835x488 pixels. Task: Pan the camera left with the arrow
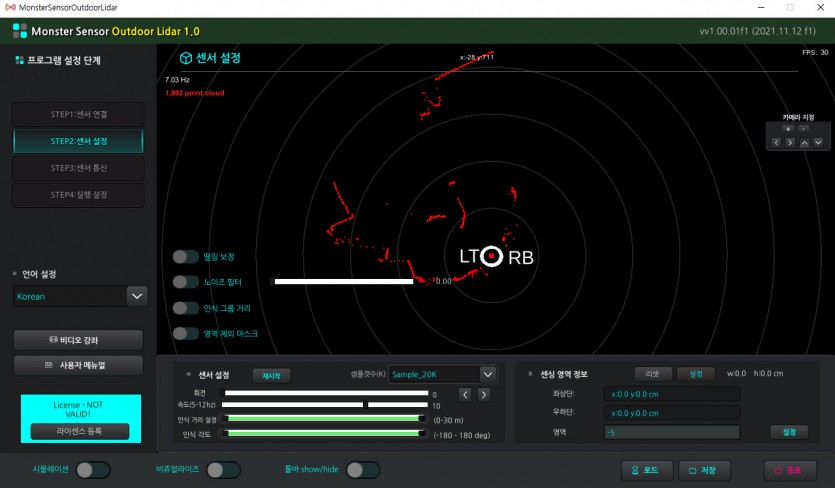[x=776, y=142]
